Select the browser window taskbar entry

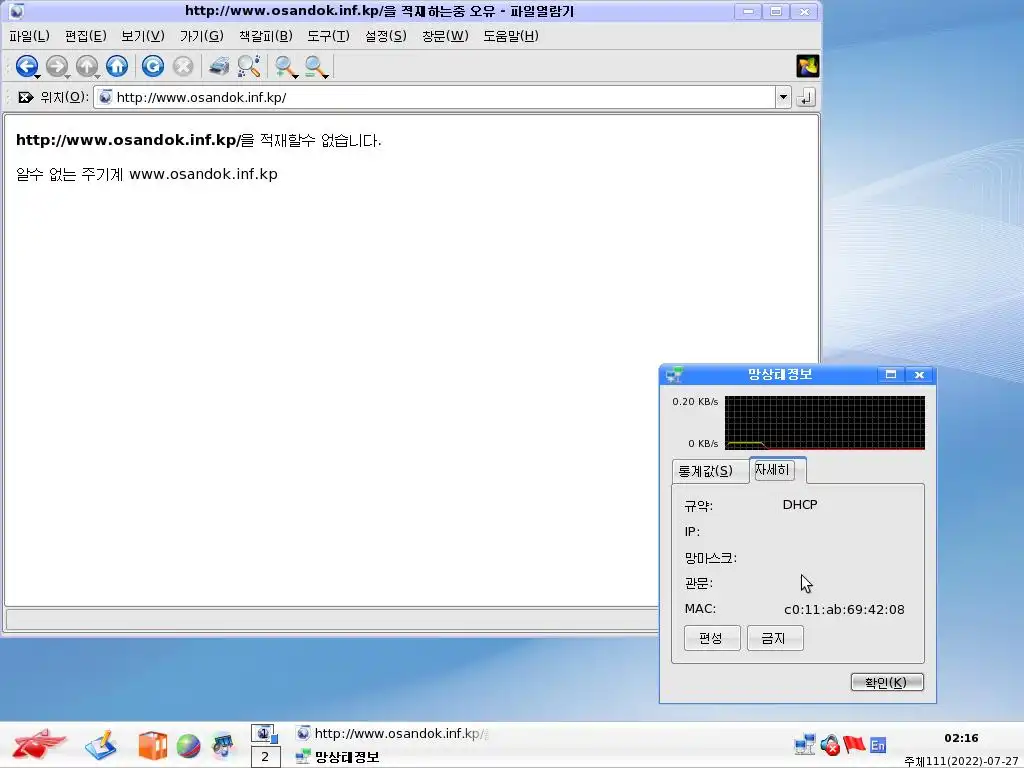(x=392, y=733)
